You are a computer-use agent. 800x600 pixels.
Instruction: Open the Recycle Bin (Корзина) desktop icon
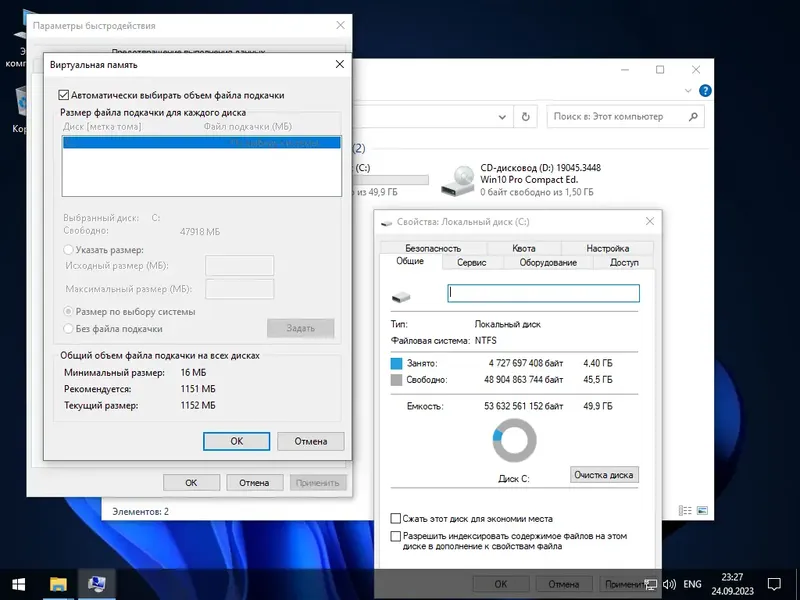(22, 100)
